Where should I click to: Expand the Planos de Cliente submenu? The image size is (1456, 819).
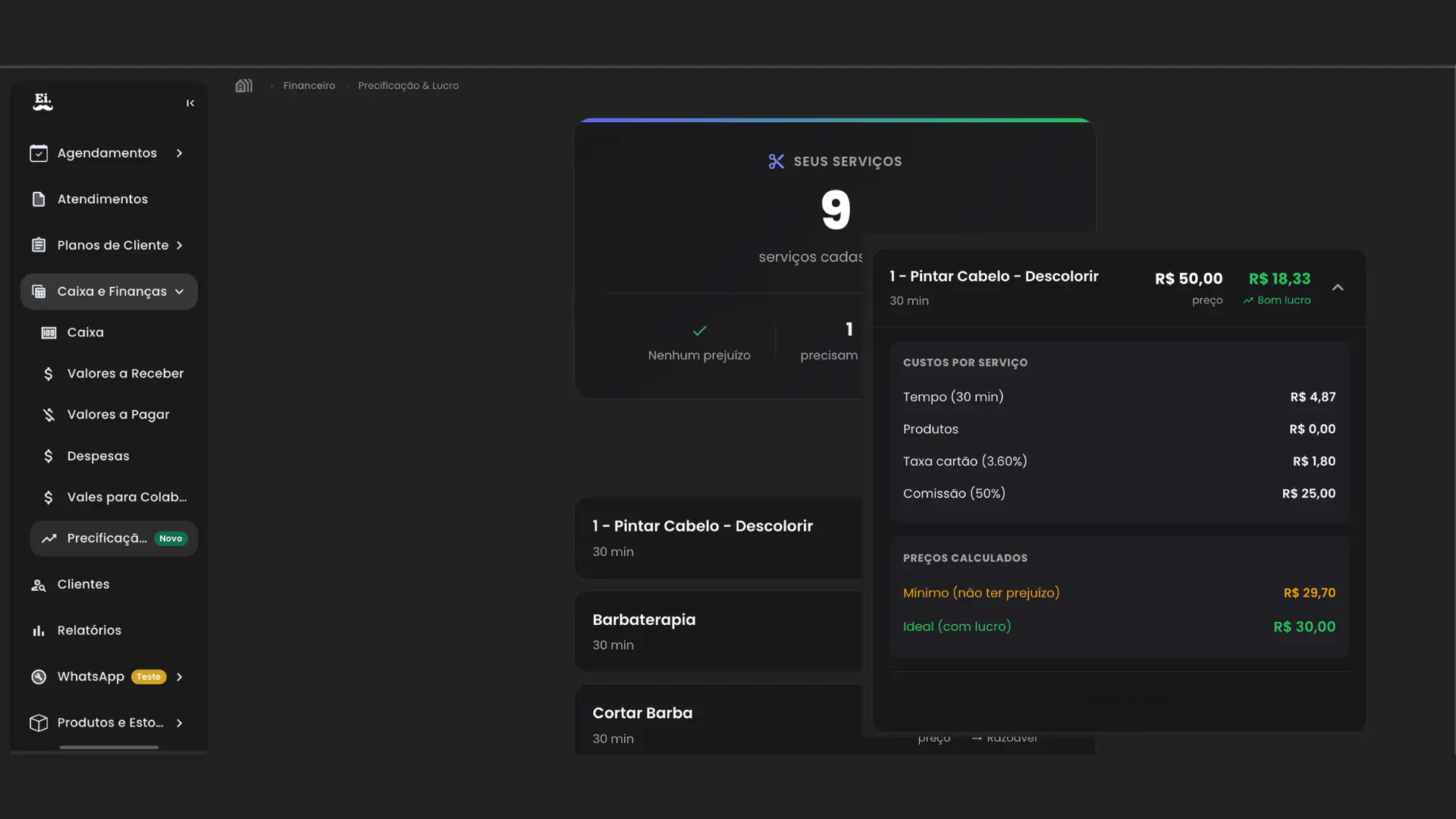coord(179,246)
